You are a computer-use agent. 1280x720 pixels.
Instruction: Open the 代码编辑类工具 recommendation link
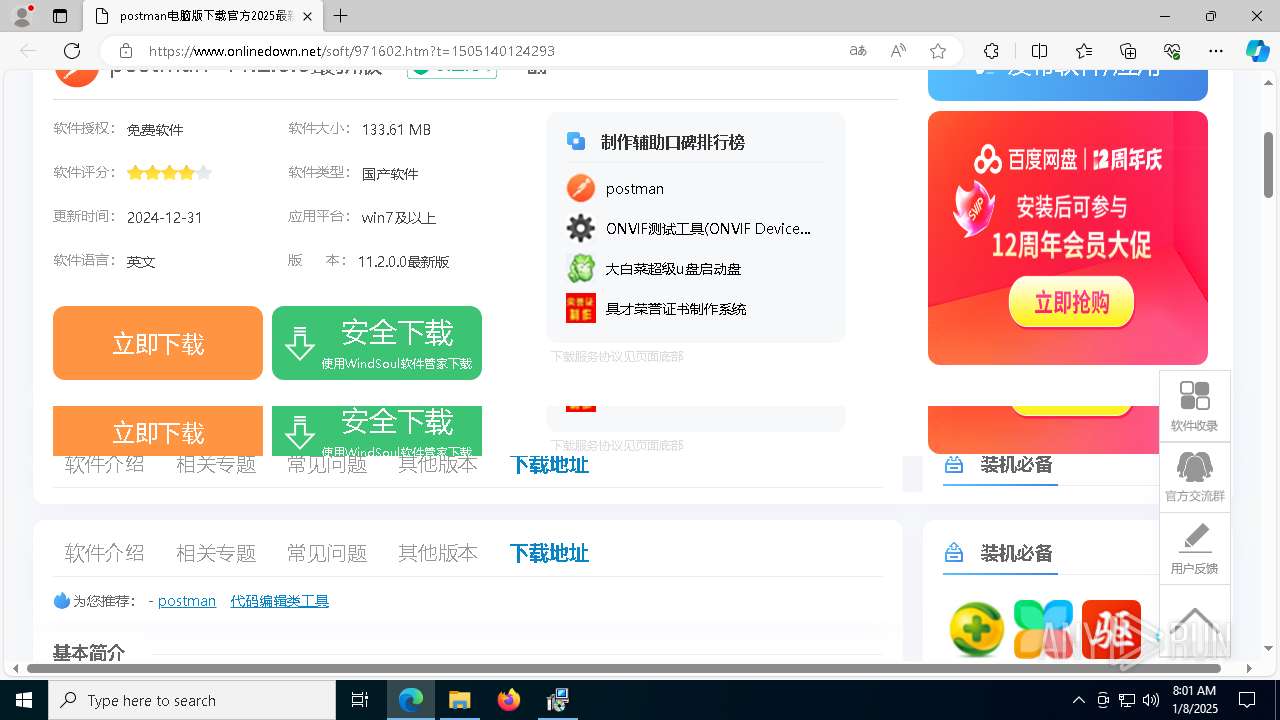pos(280,600)
